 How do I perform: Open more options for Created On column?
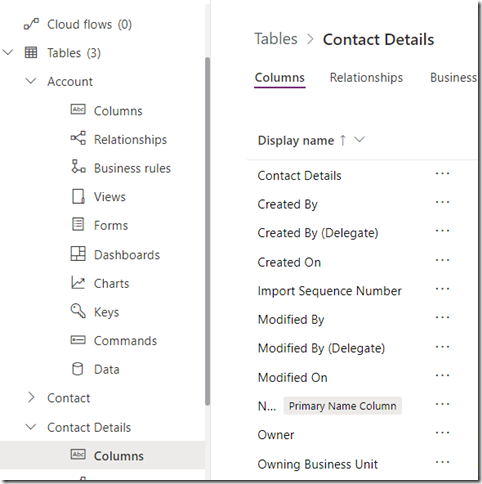click(x=443, y=260)
